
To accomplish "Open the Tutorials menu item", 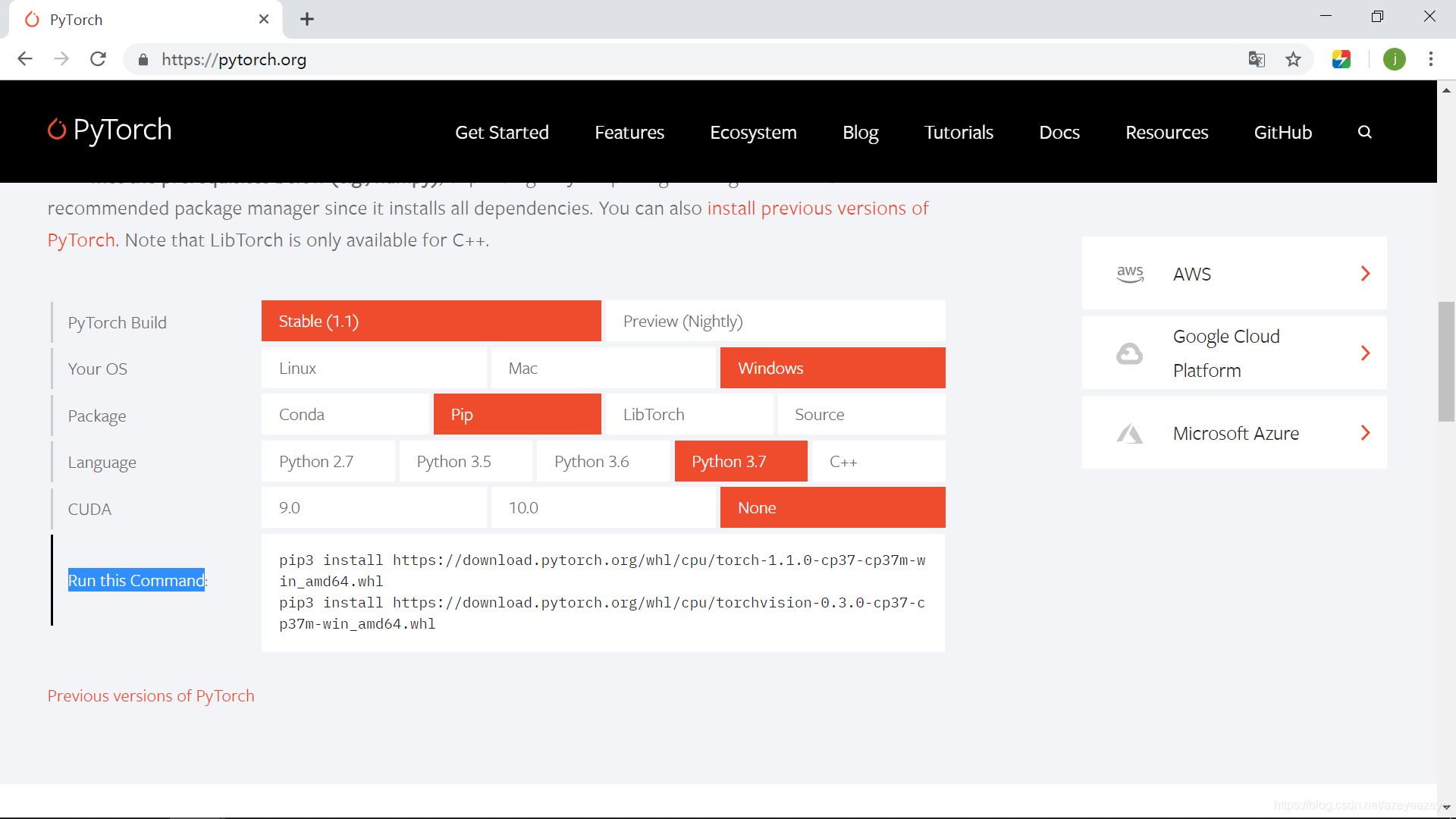I will point(959,133).
